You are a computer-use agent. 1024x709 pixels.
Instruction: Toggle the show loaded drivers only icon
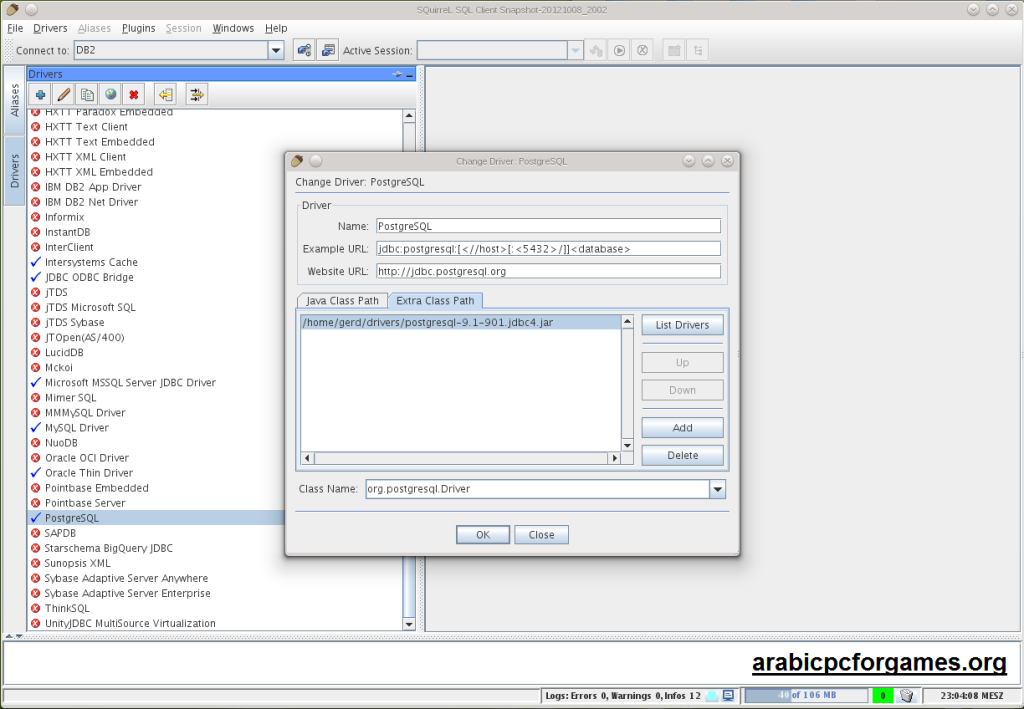[197, 95]
